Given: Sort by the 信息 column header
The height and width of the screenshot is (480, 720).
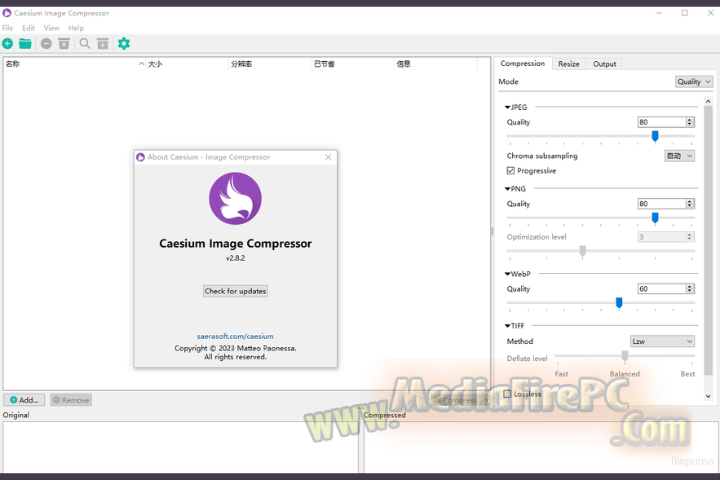Looking at the screenshot, I should 436,64.
